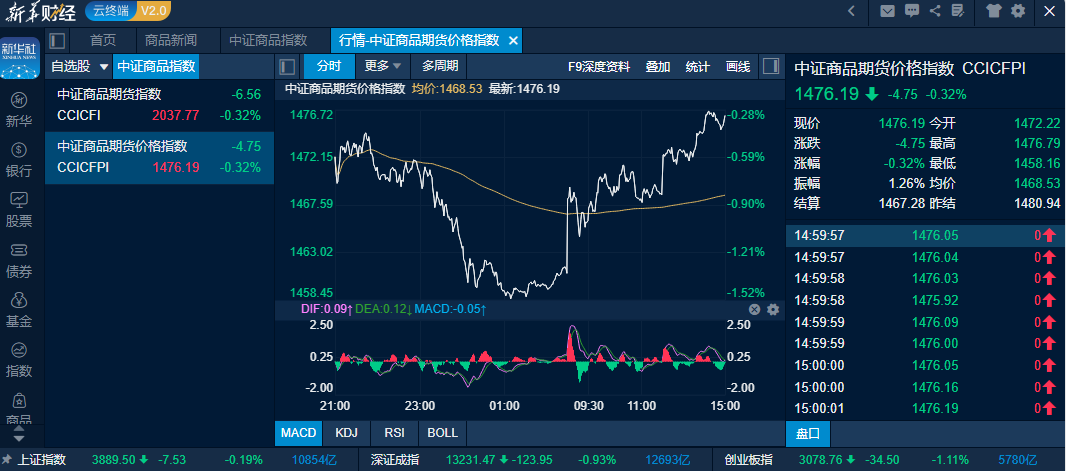Select the 中证商品期货指数 CCICFI row
Viewport: 1066px width, 471px height.
coord(159,104)
